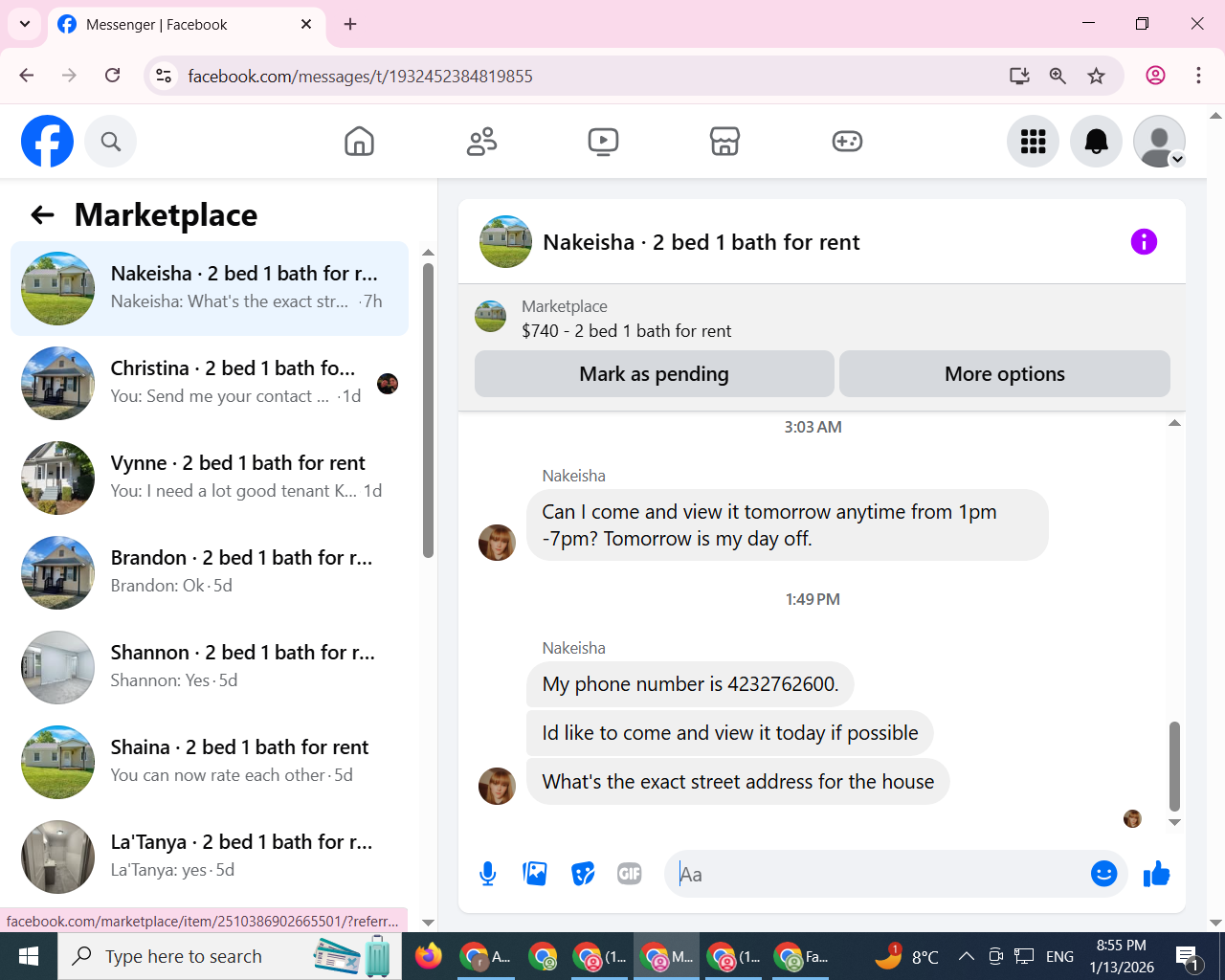Open the Windows Start button

29,956
